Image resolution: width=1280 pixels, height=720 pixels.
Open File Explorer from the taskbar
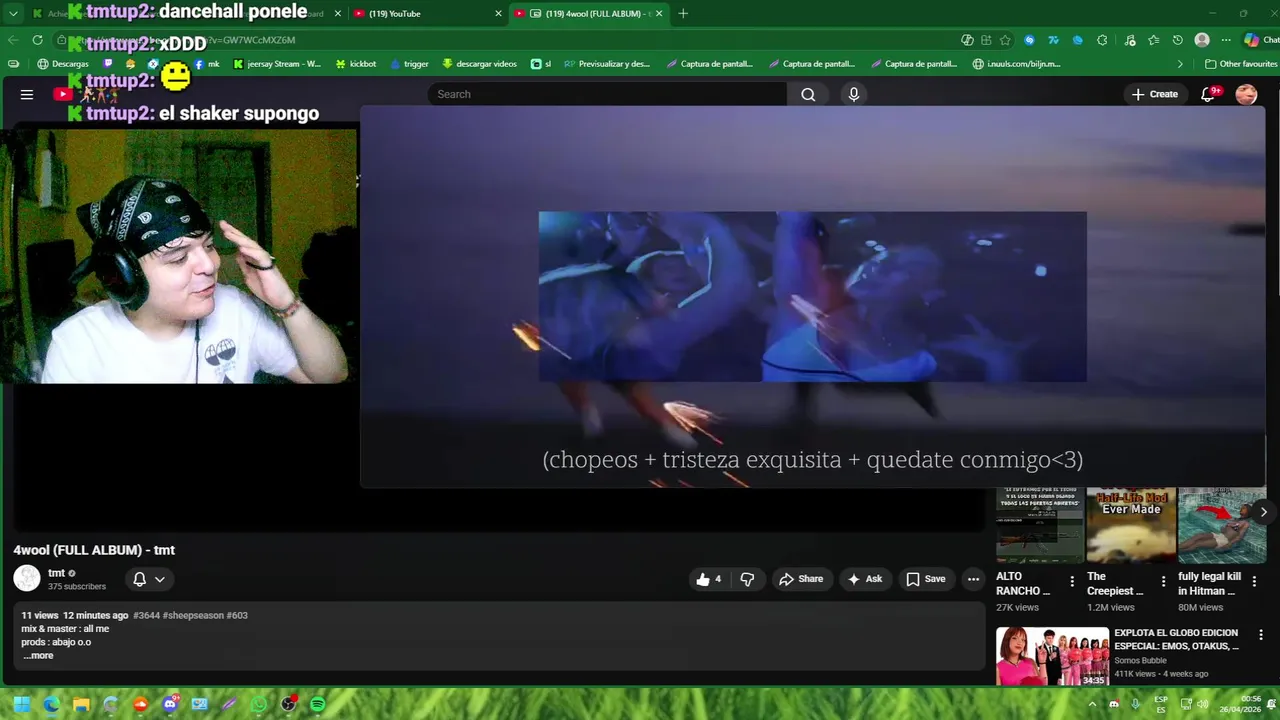81,704
